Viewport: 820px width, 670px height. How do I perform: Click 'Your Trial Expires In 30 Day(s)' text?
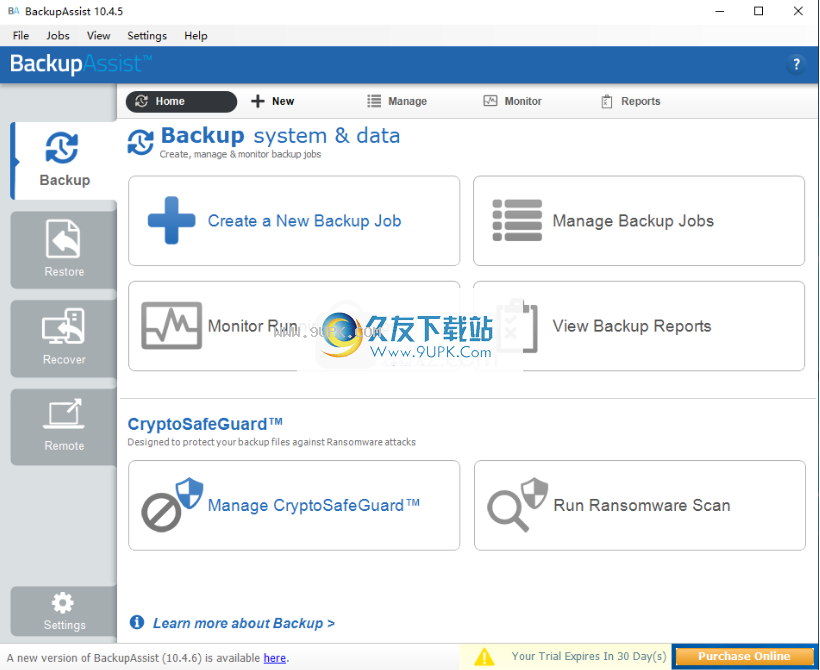[x=589, y=656]
